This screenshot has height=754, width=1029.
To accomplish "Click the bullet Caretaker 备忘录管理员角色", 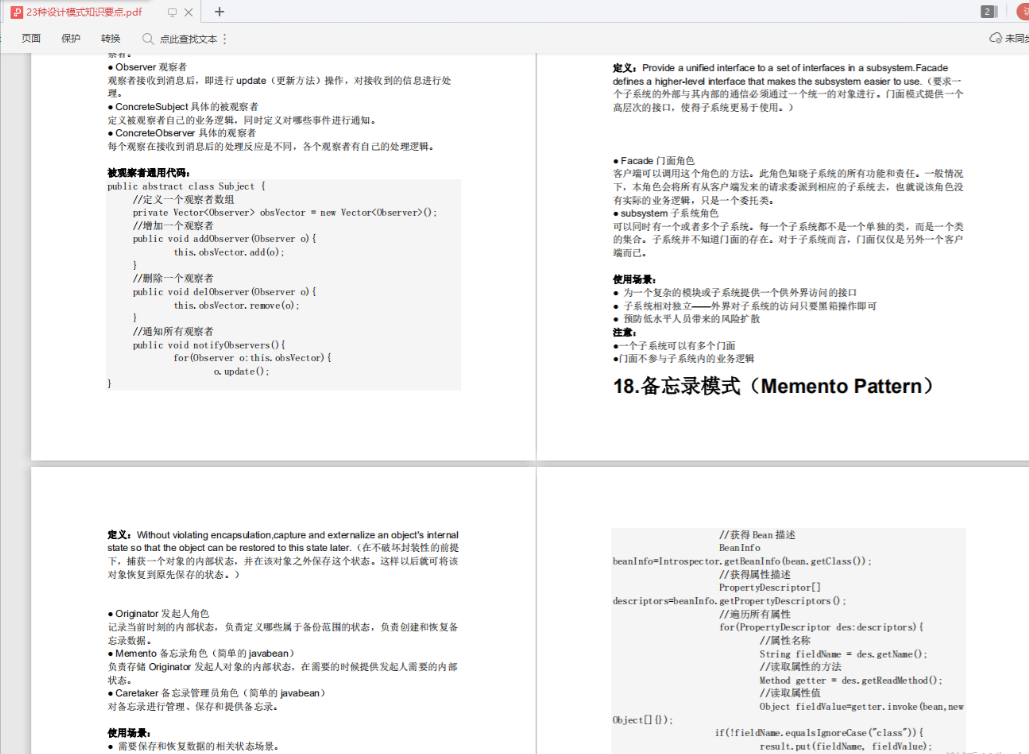I will click(217, 693).
